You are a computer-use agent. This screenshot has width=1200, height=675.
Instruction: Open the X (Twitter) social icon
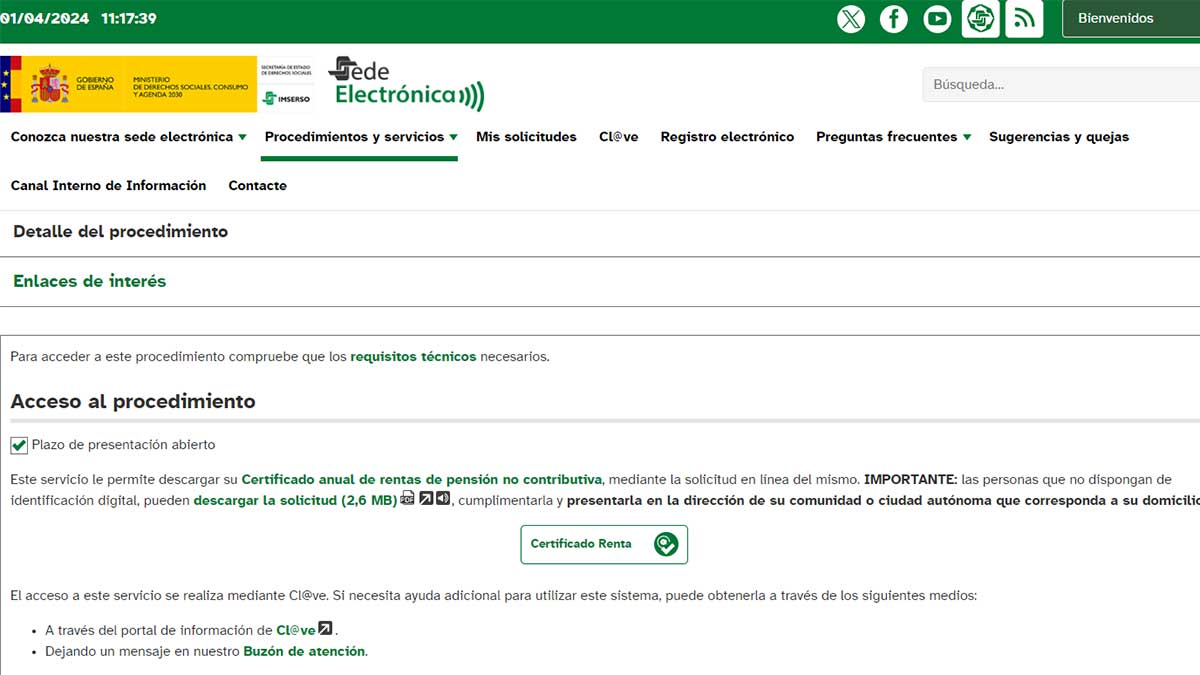click(851, 18)
